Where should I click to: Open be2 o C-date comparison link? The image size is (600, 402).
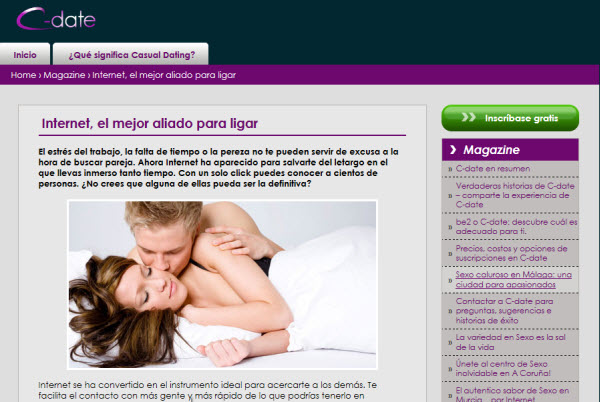click(x=516, y=226)
